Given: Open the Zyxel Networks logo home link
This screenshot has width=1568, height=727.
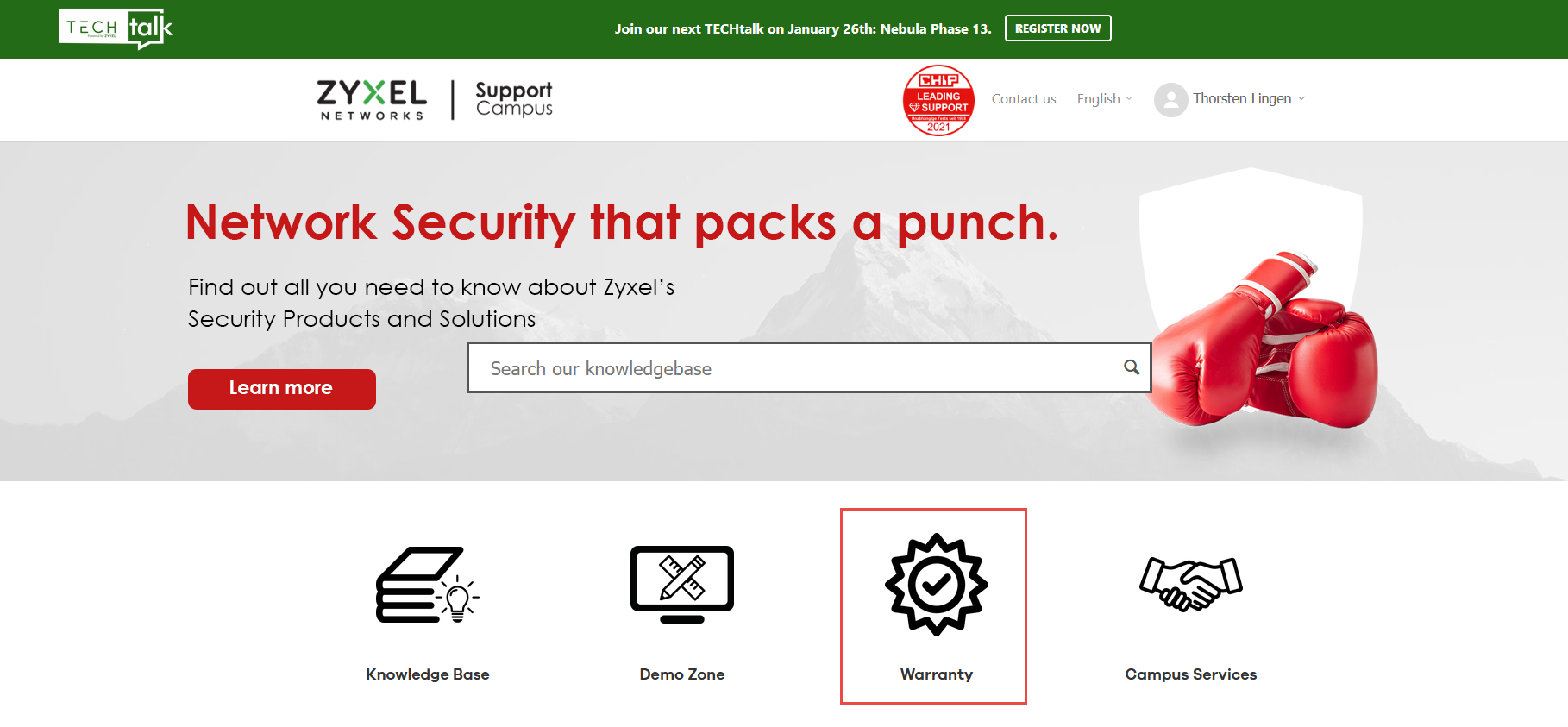Looking at the screenshot, I should 371,100.
